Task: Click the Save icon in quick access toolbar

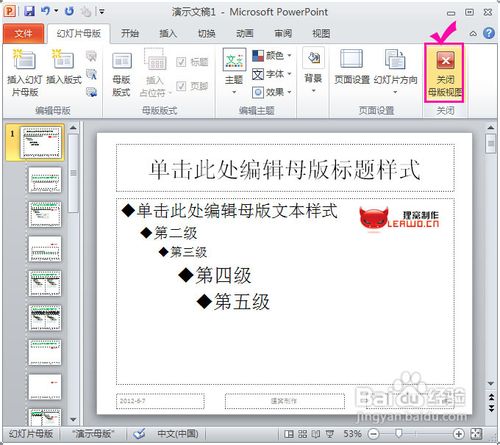Action: point(30,12)
